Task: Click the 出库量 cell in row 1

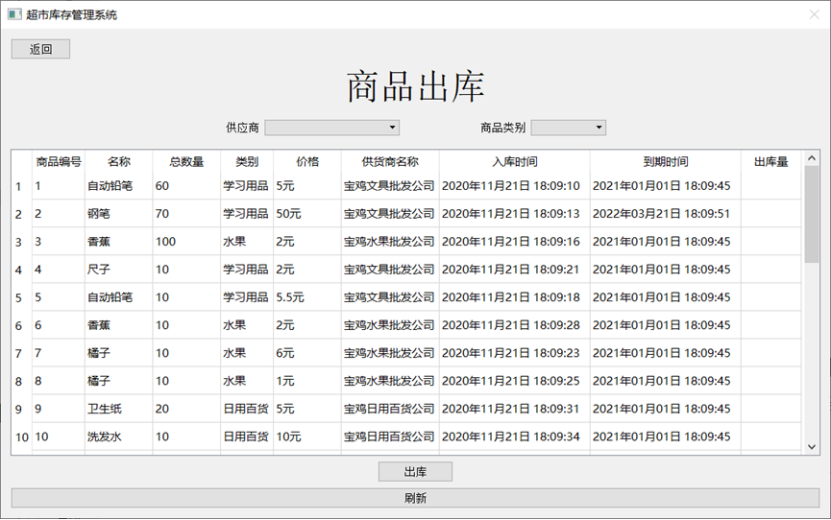Action: (x=771, y=186)
